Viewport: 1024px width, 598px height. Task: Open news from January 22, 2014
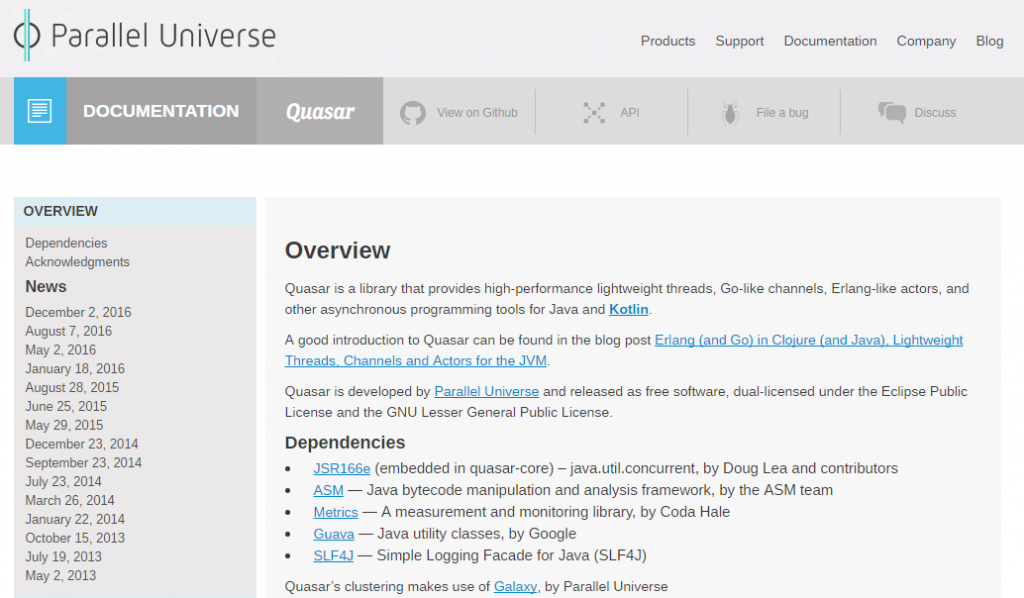(74, 520)
